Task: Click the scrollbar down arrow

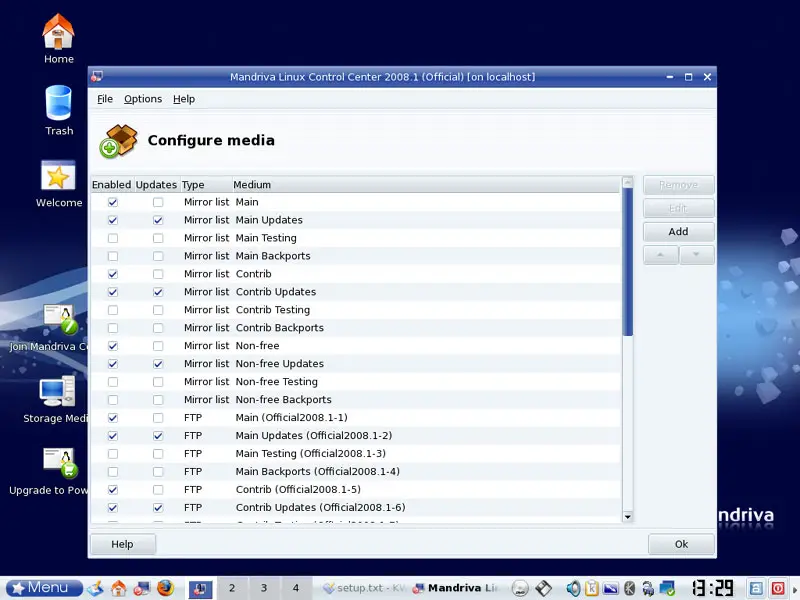Action: coord(628,517)
